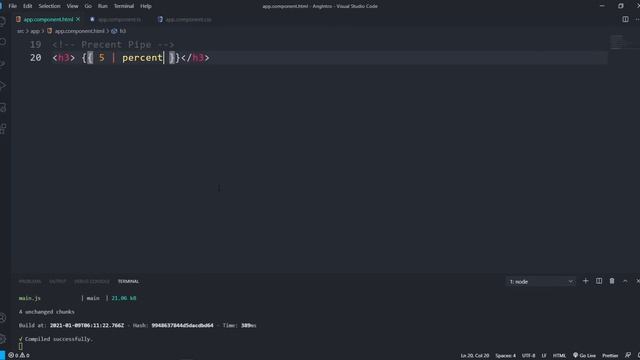The image size is (640, 360).
Task: Open the Run menu
Action: click(102, 6)
